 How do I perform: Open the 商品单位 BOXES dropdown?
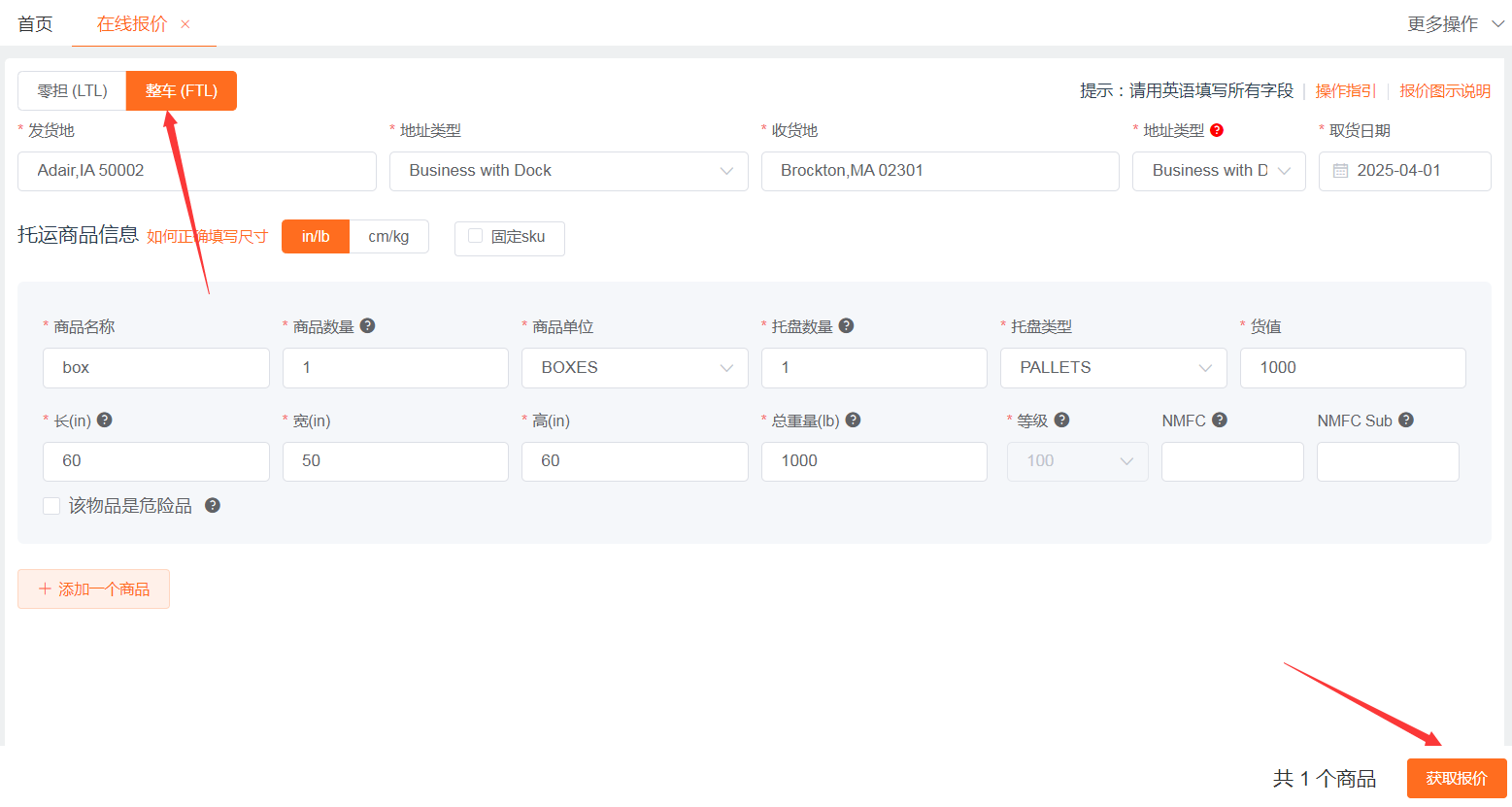(634, 368)
